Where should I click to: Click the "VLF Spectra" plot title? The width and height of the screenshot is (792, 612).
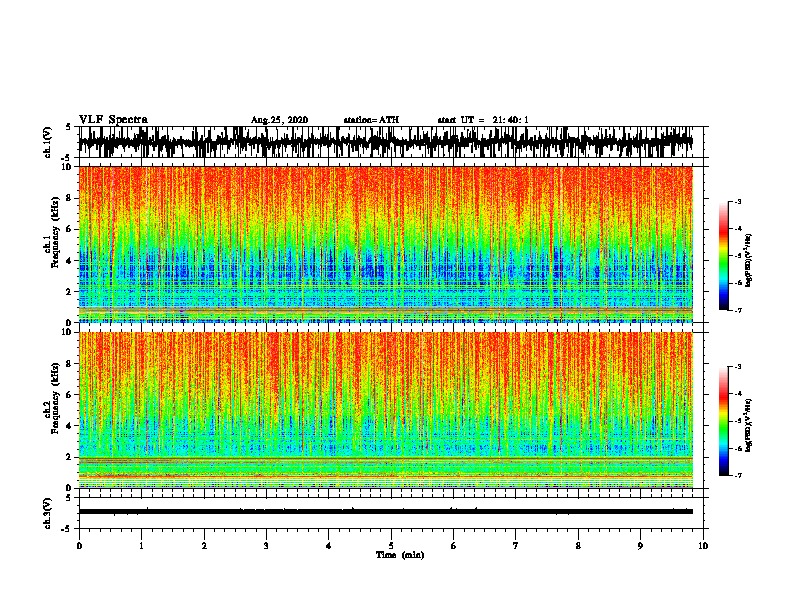point(113,120)
